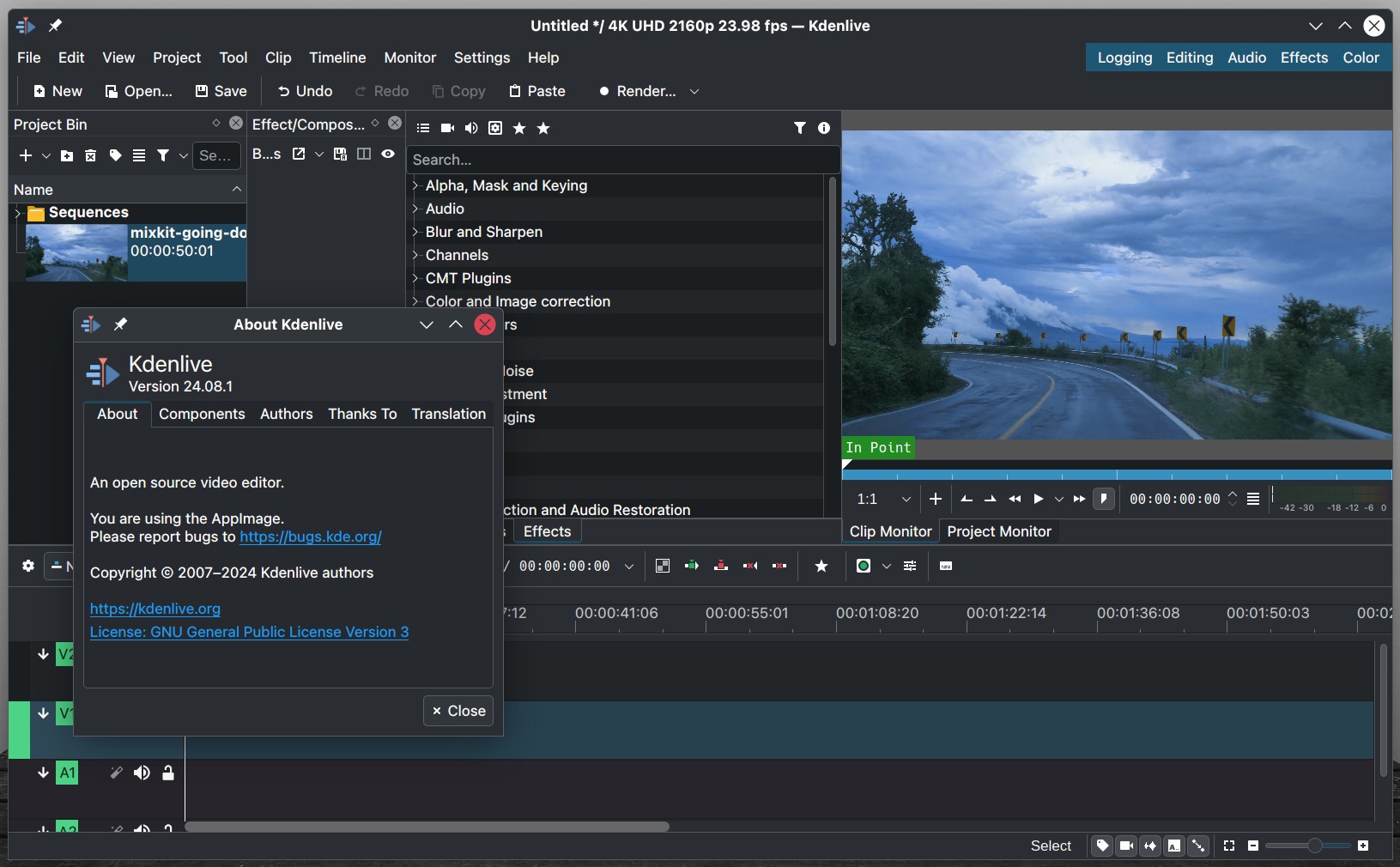
Task: Toggle Clip Monitor marker flag button
Action: pos(1104,499)
